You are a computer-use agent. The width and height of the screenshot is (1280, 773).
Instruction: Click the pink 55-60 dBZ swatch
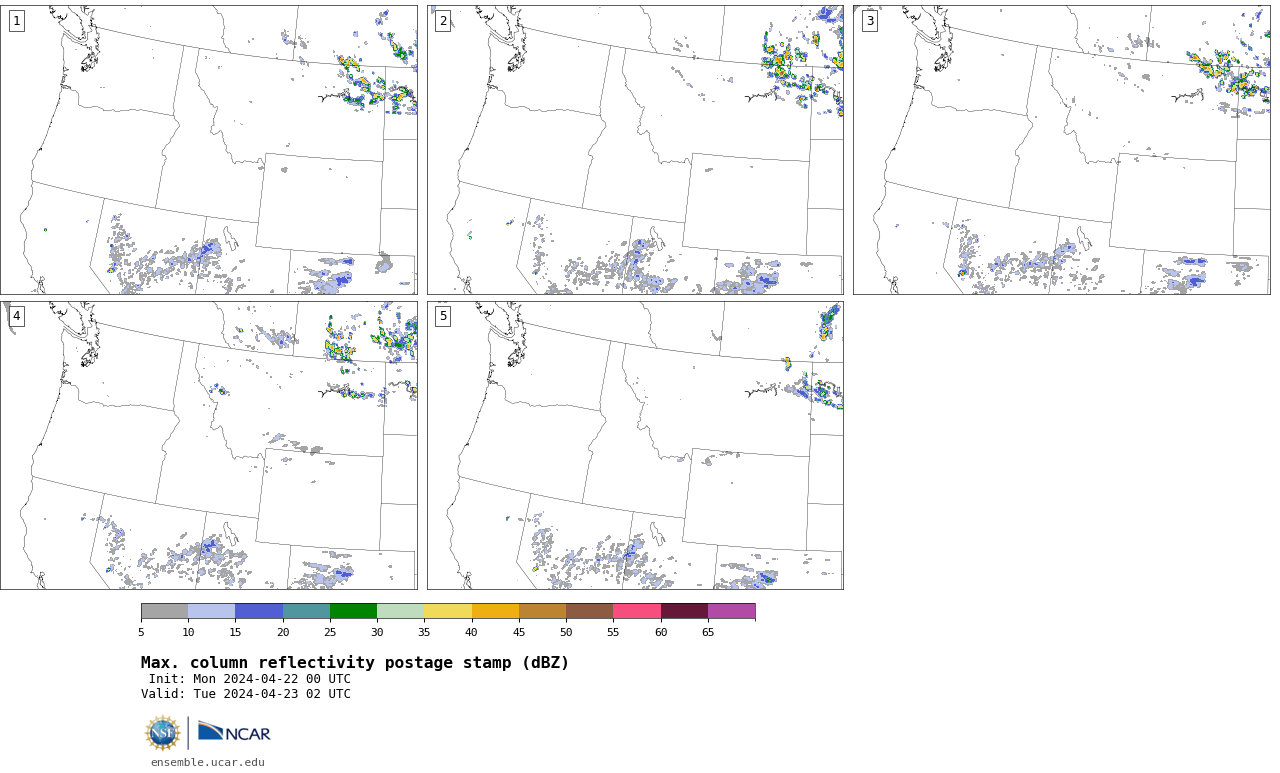(637, 611)
